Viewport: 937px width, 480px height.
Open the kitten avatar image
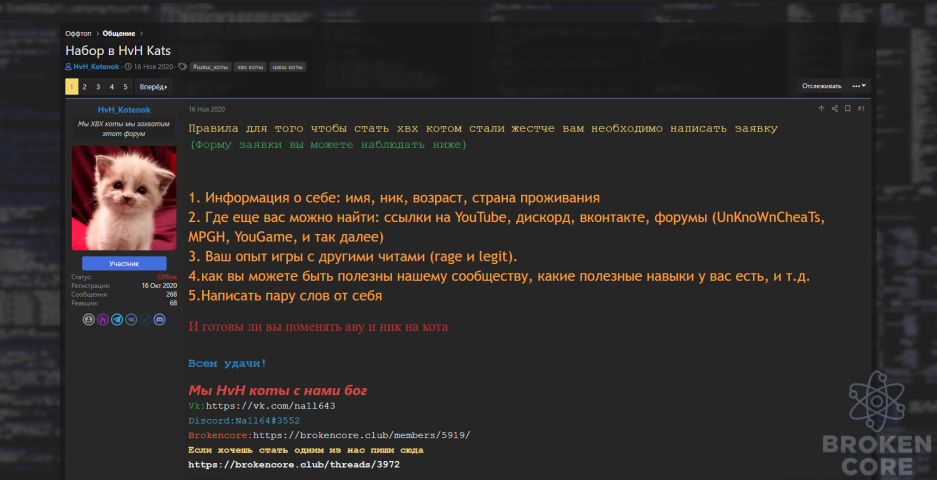tap(124, 198)
